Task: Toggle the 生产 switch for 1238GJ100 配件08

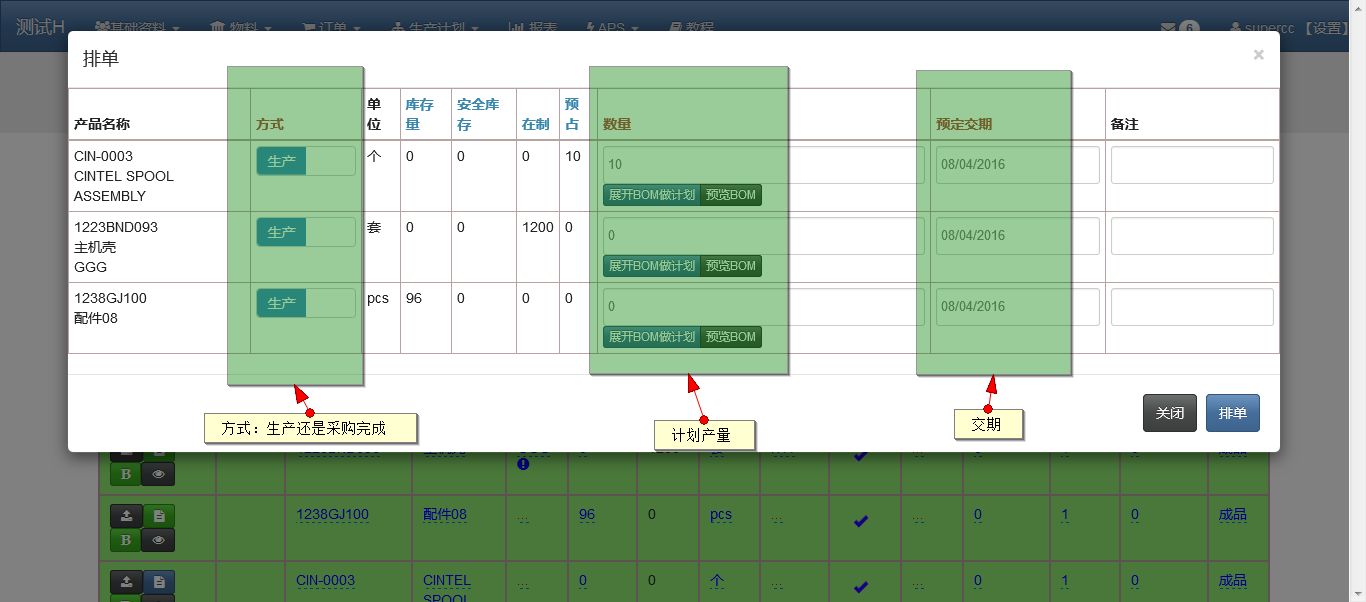Action: click(281, 302)
